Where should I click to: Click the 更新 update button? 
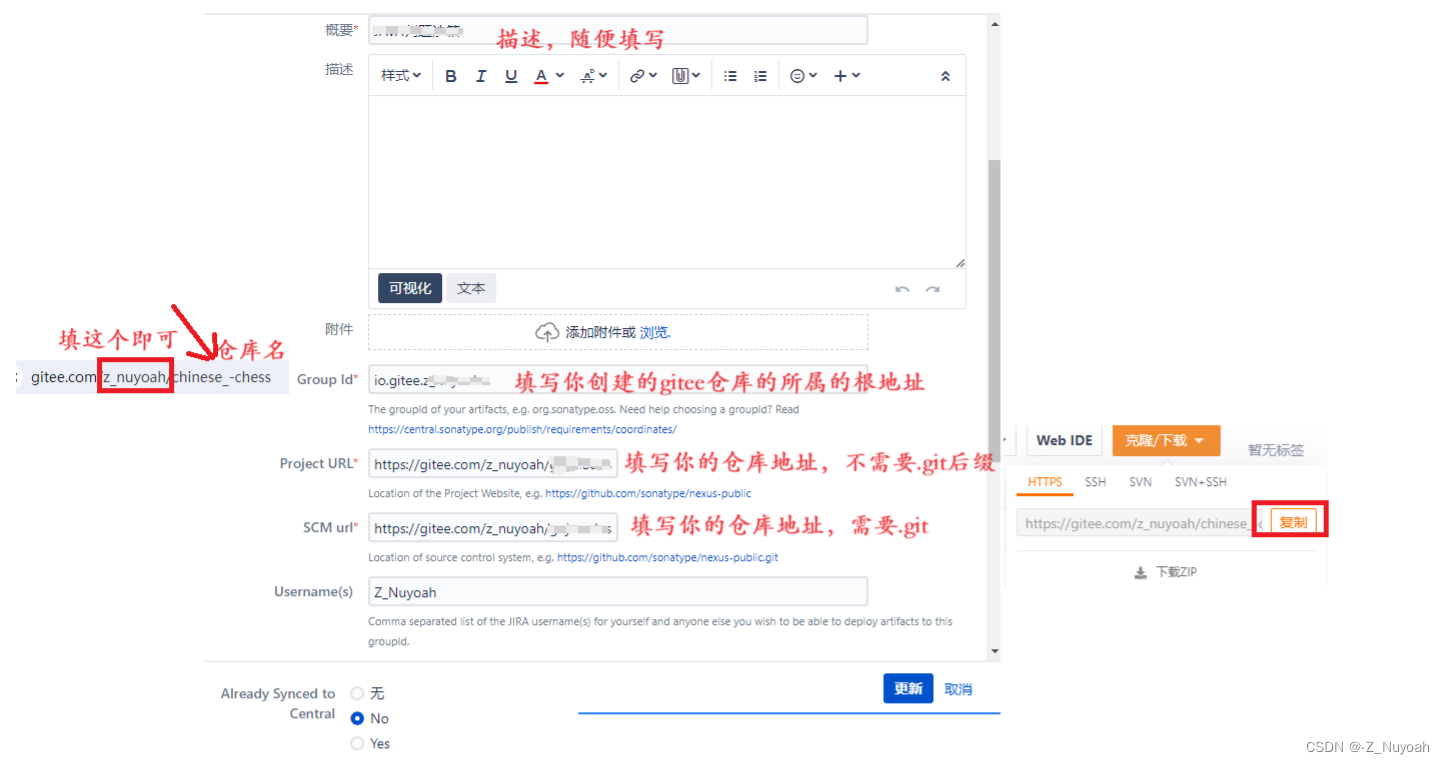(908, 689)
